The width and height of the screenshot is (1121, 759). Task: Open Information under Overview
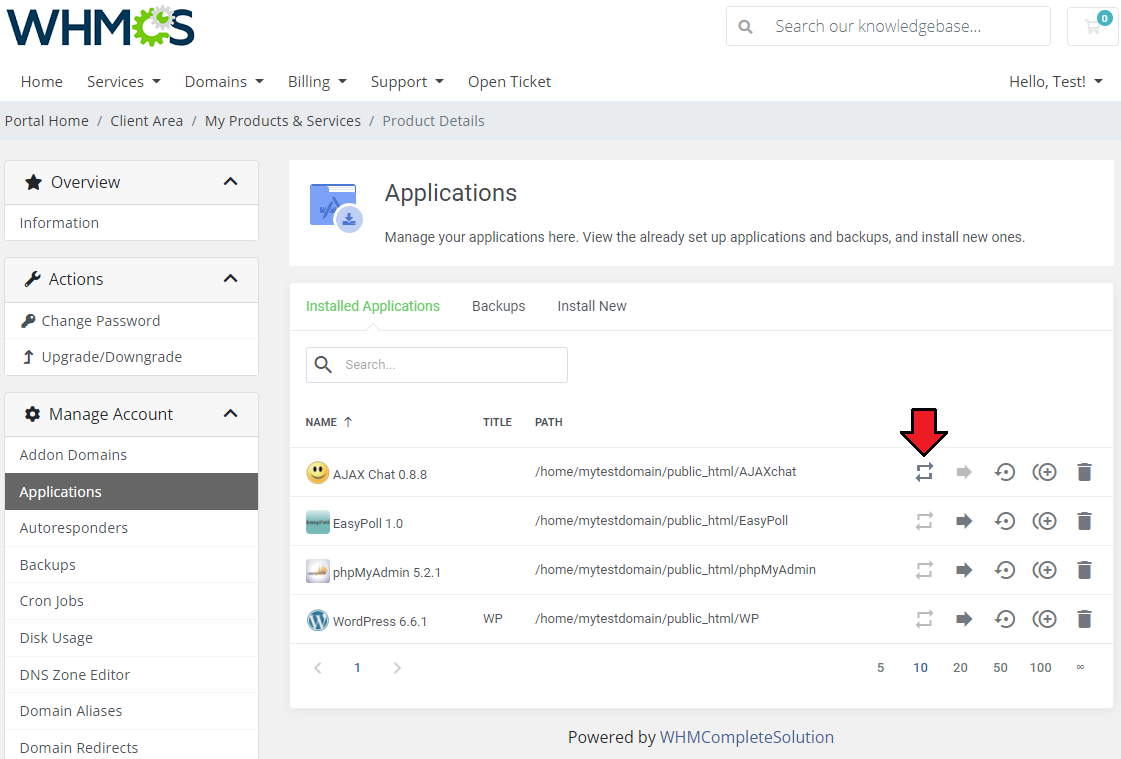pos(132,223)
